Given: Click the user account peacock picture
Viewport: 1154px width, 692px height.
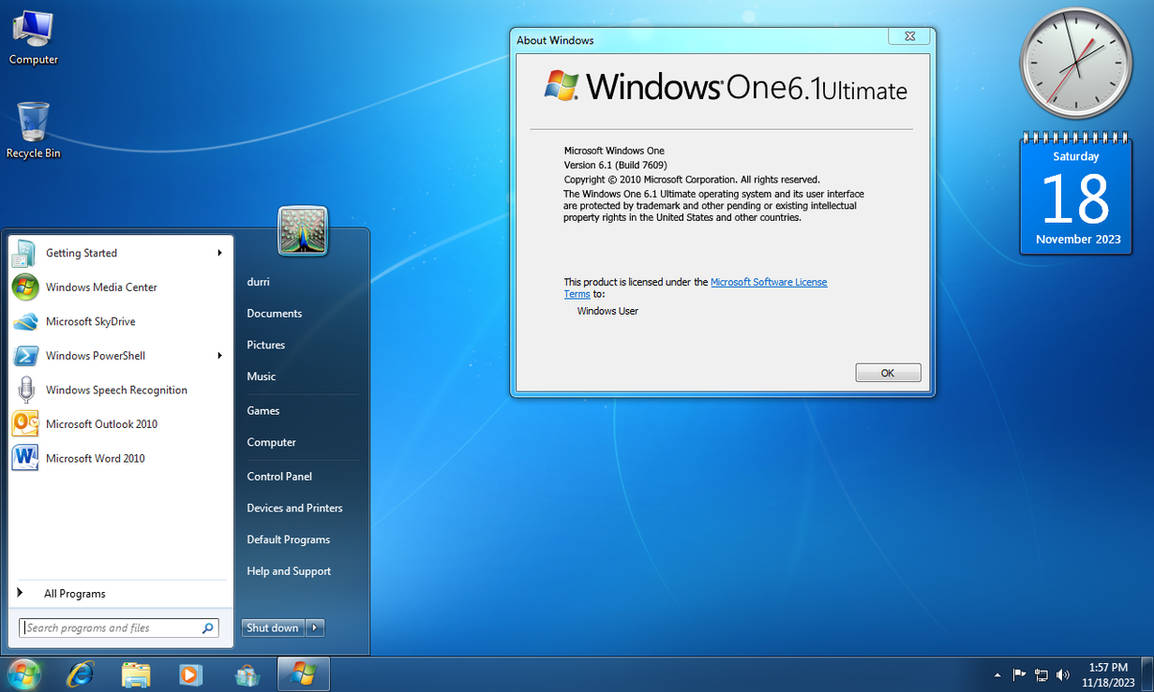Looking at the screenshot, I should coord(302,230).
